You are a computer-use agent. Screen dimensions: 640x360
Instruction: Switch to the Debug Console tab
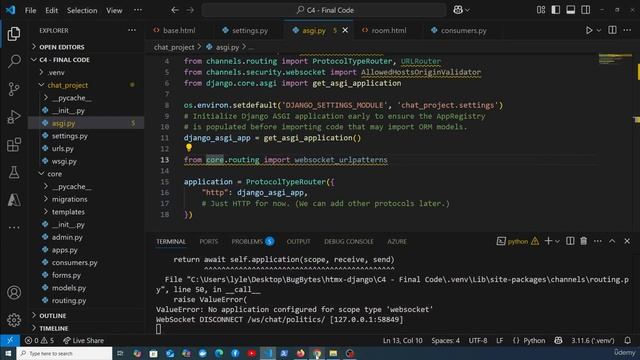(x=349, y=242)
